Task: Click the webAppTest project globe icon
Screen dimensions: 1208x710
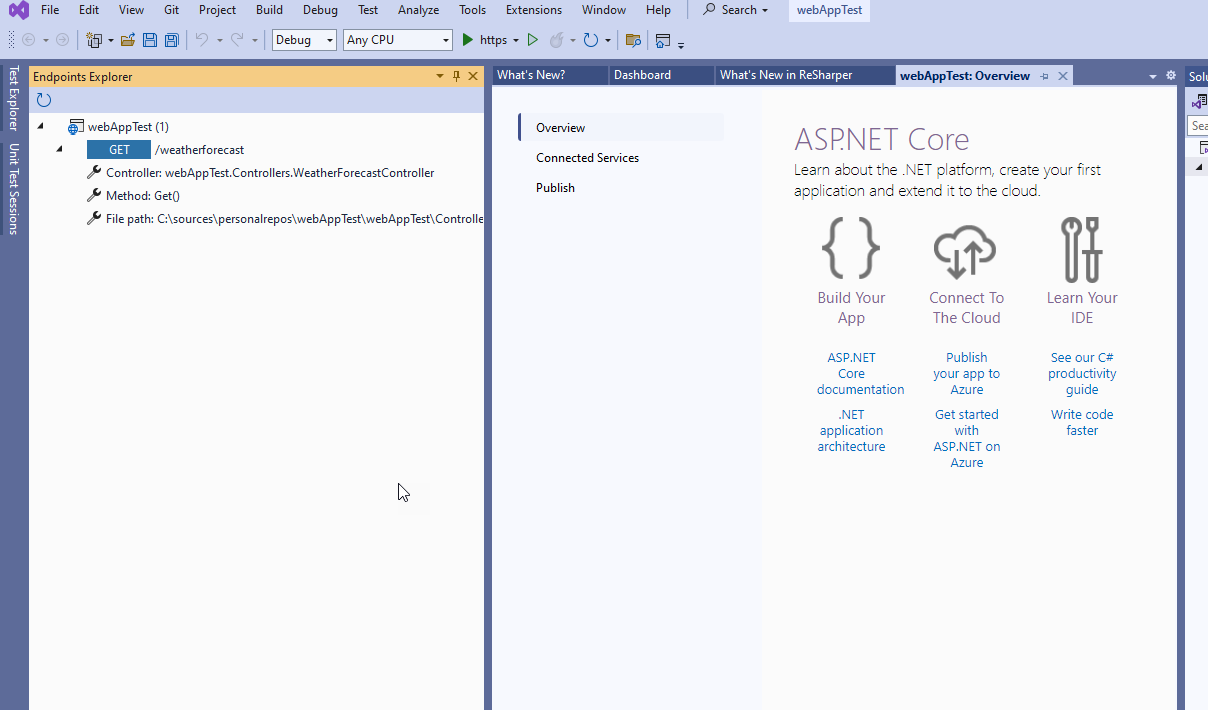Action: (75, 127)
